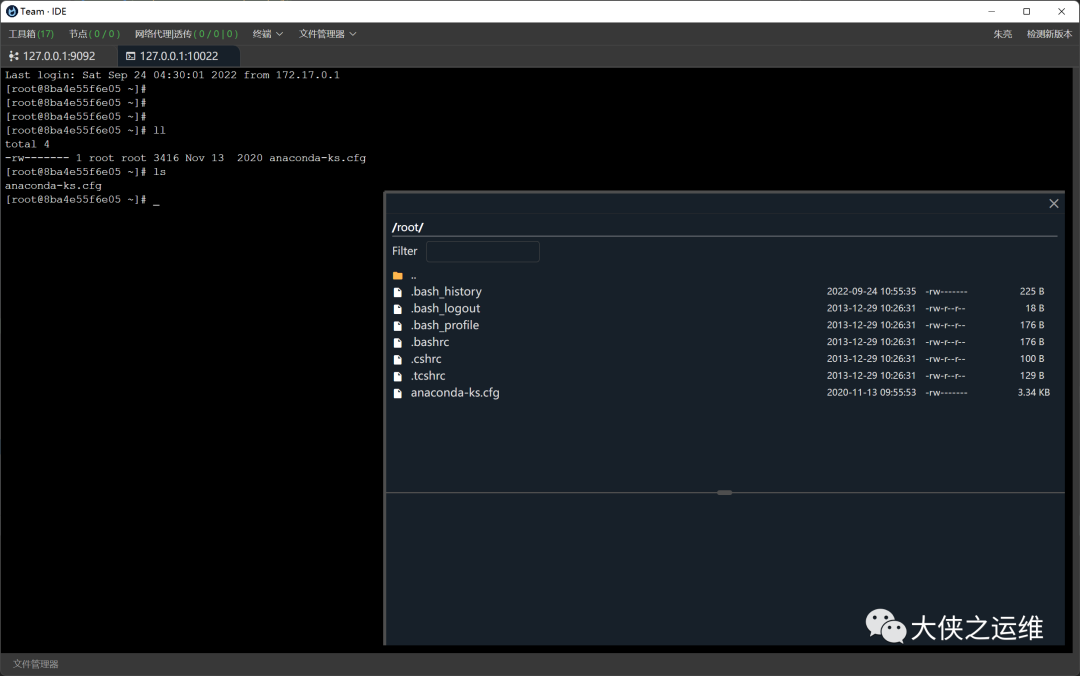
Task: Switch to the 127.0.0.1:9092 tab
Action: pyautogui.click(x=59, y=56)
